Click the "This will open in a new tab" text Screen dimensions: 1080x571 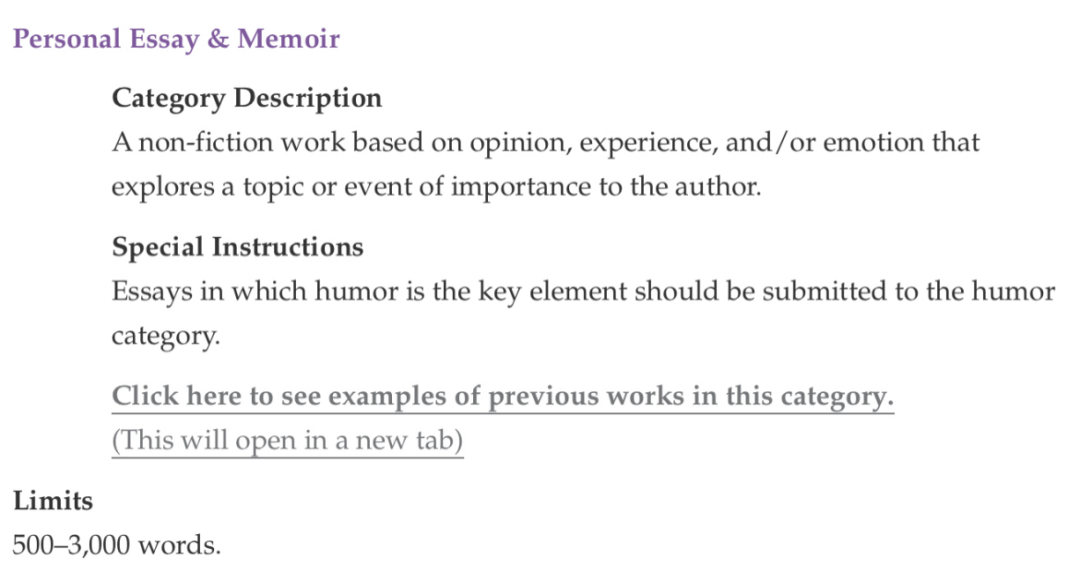click(287, 440)
